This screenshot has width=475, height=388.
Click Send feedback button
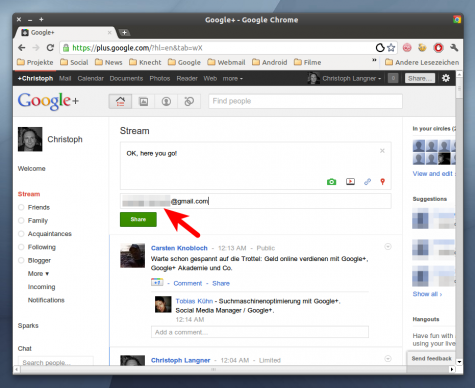click(431, 358)
